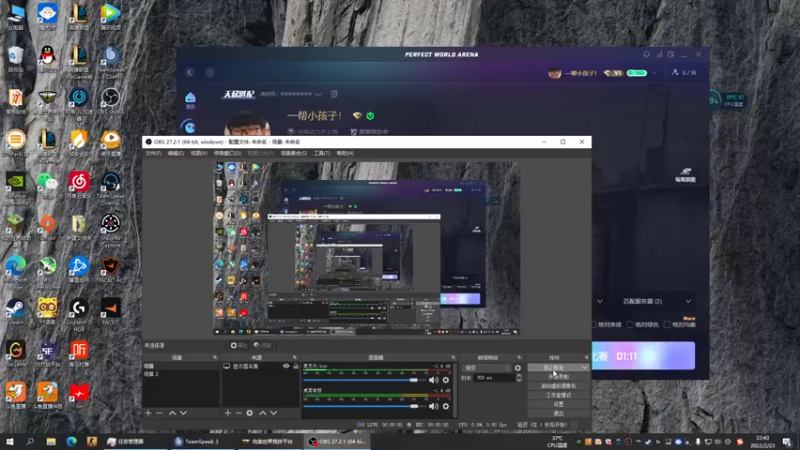The image size is (800, 450).
Task: Check the last 绝对 checkbox under match server
Action: click(667, 324)
